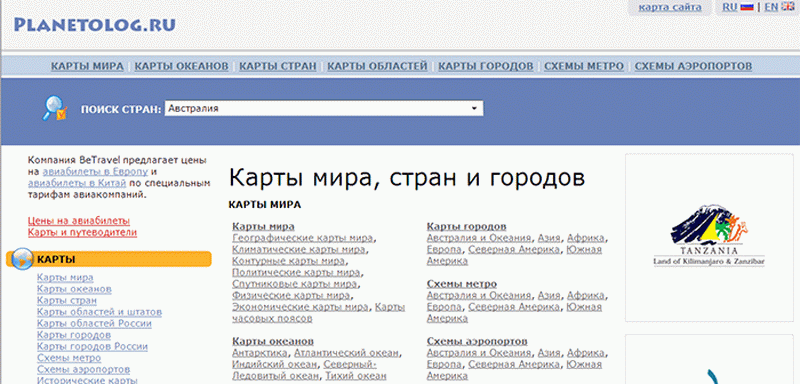Open Северная Америка under Карты городов

pyautogui.click(x=514, y=249)
